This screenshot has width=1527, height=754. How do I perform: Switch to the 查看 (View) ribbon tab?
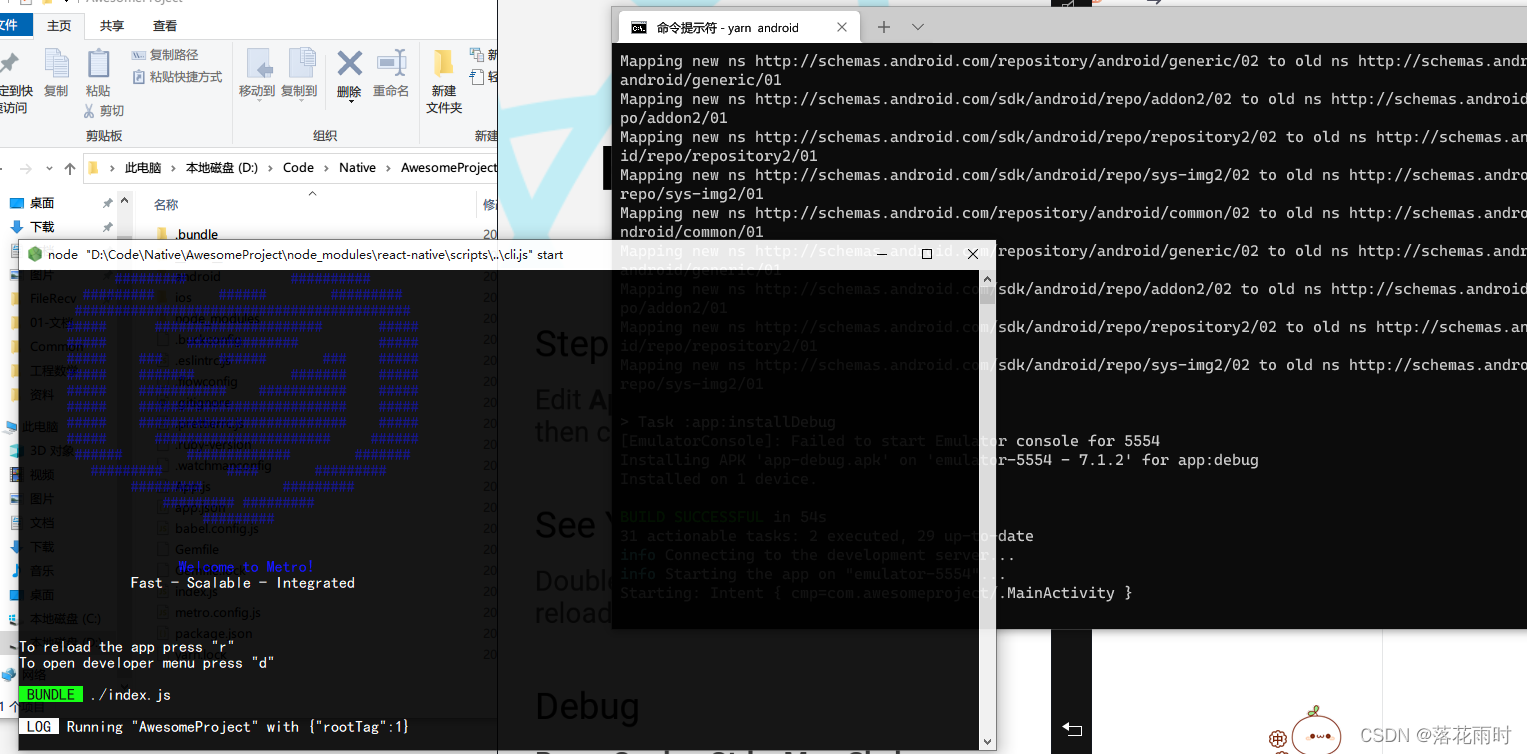pos(165,25)
